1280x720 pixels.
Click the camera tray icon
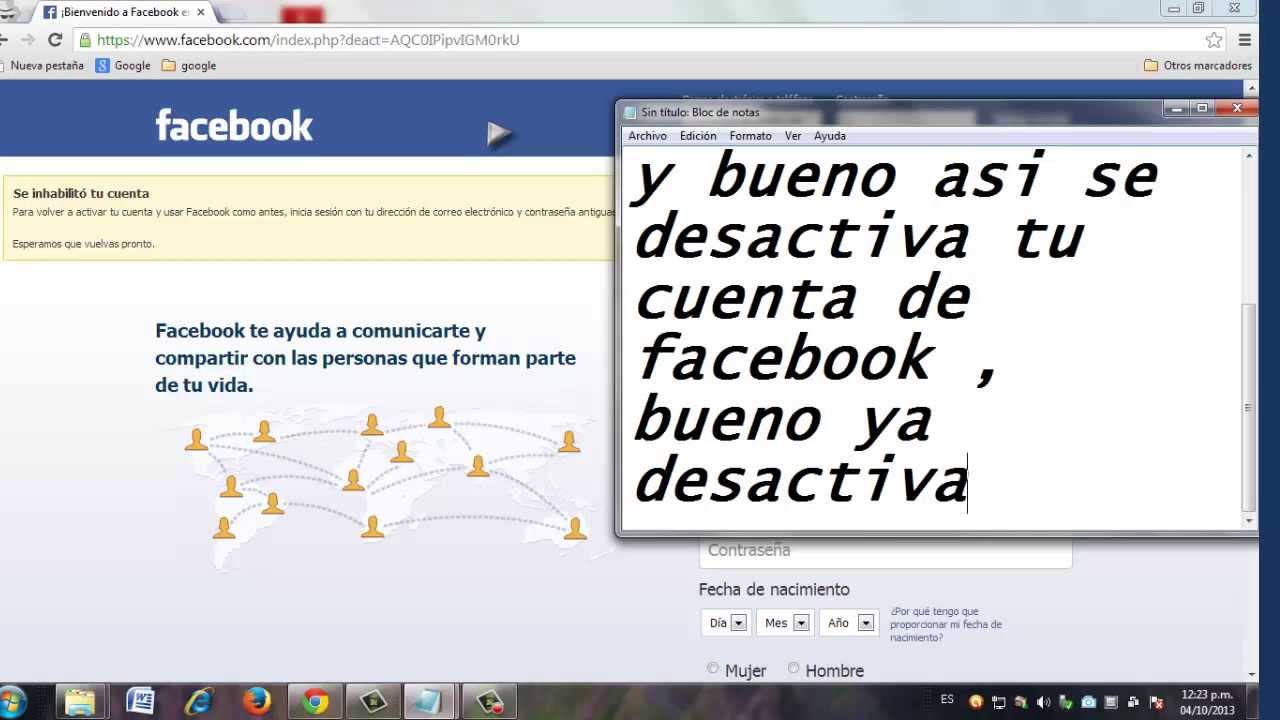coord(1088,702)
